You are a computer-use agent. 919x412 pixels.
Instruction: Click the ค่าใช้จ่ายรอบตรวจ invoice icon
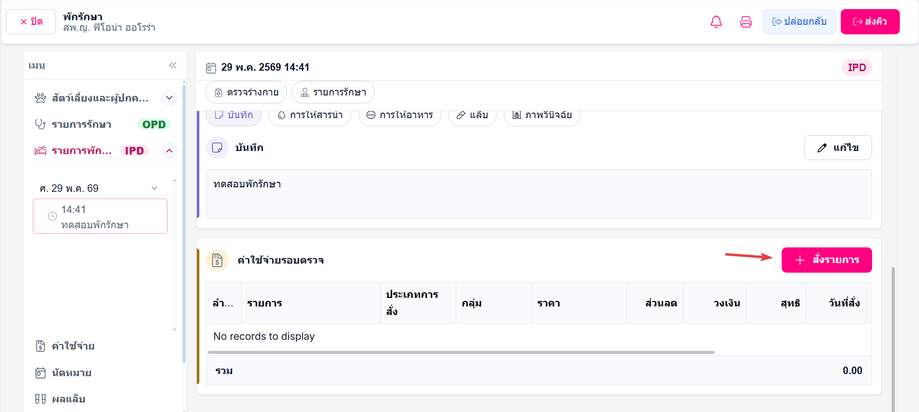pyautogui.click(x=217, y=260)
